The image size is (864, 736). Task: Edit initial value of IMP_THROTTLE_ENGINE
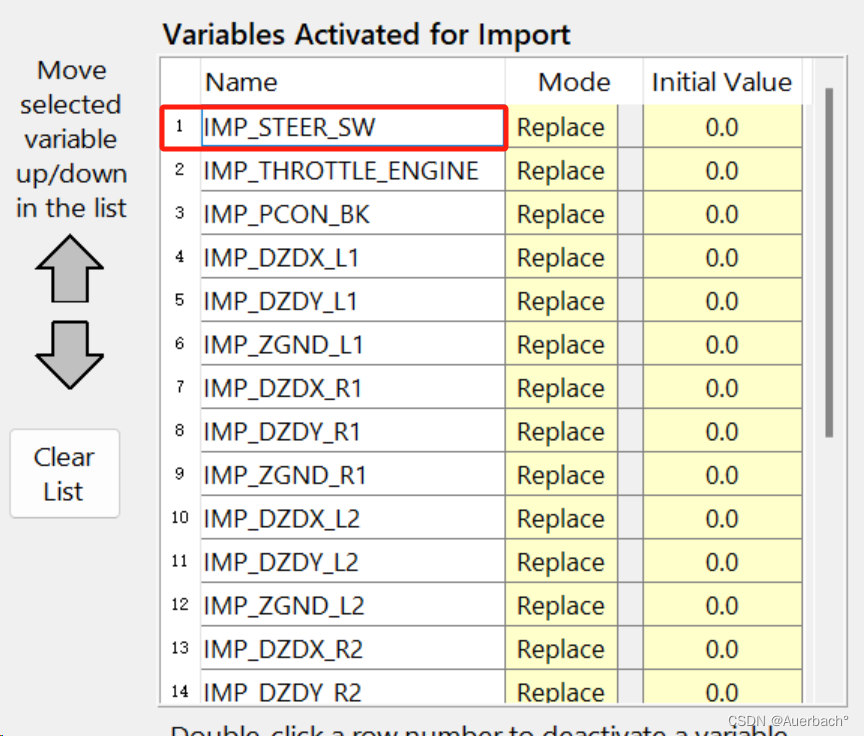(x=722, y=170)
